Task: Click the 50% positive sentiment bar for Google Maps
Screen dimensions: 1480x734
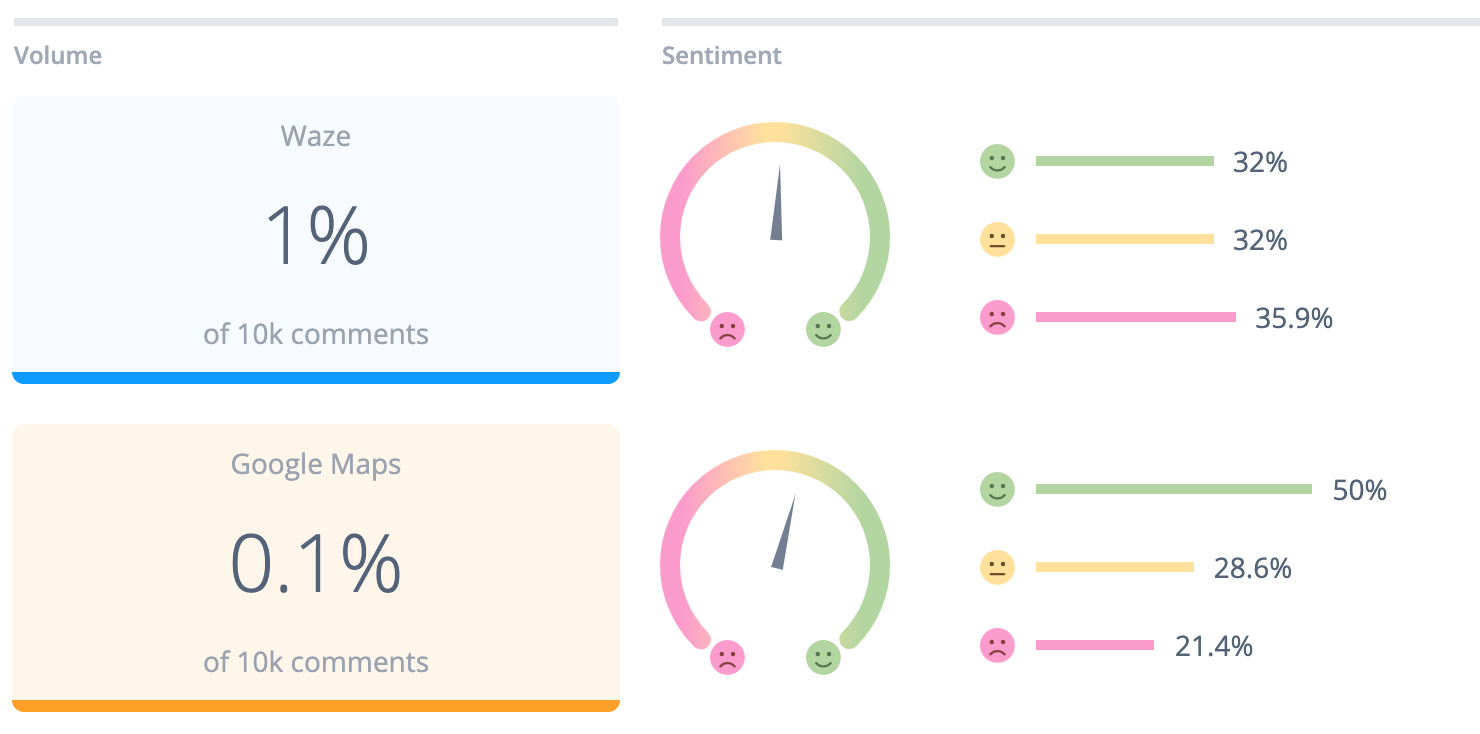Action: (x=1175, y=488)
